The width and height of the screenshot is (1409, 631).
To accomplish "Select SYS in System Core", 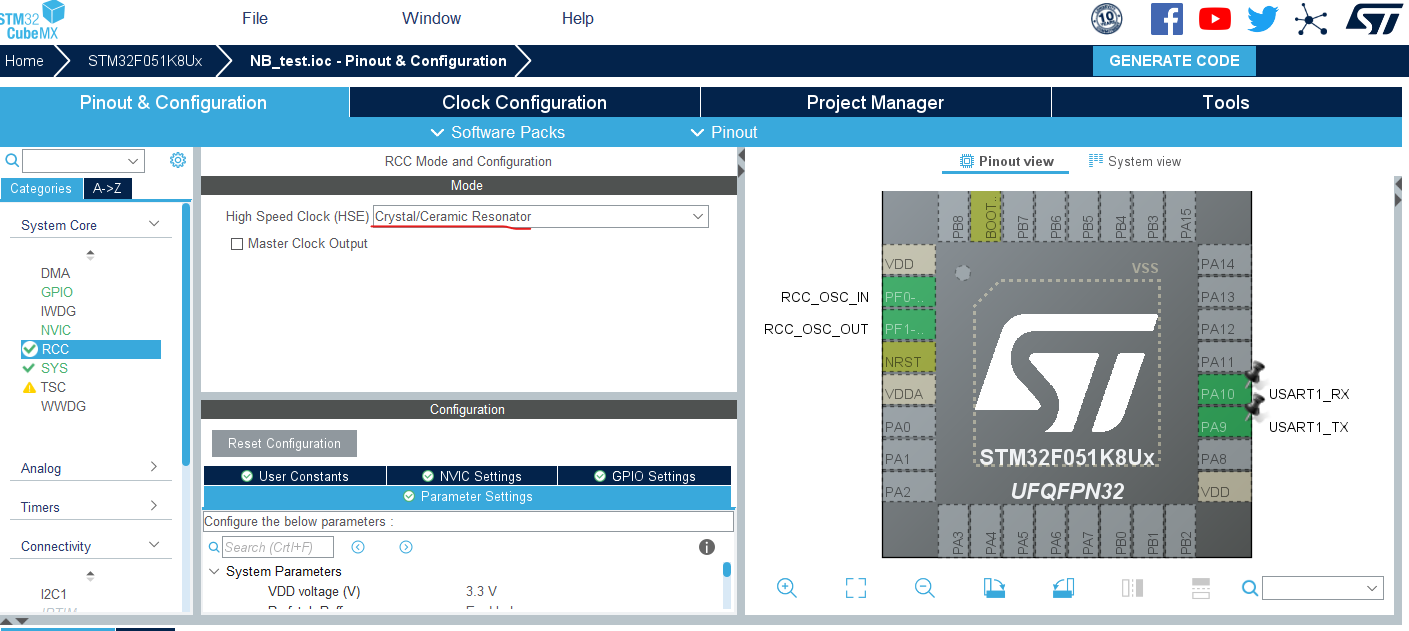I will point(54,368).
